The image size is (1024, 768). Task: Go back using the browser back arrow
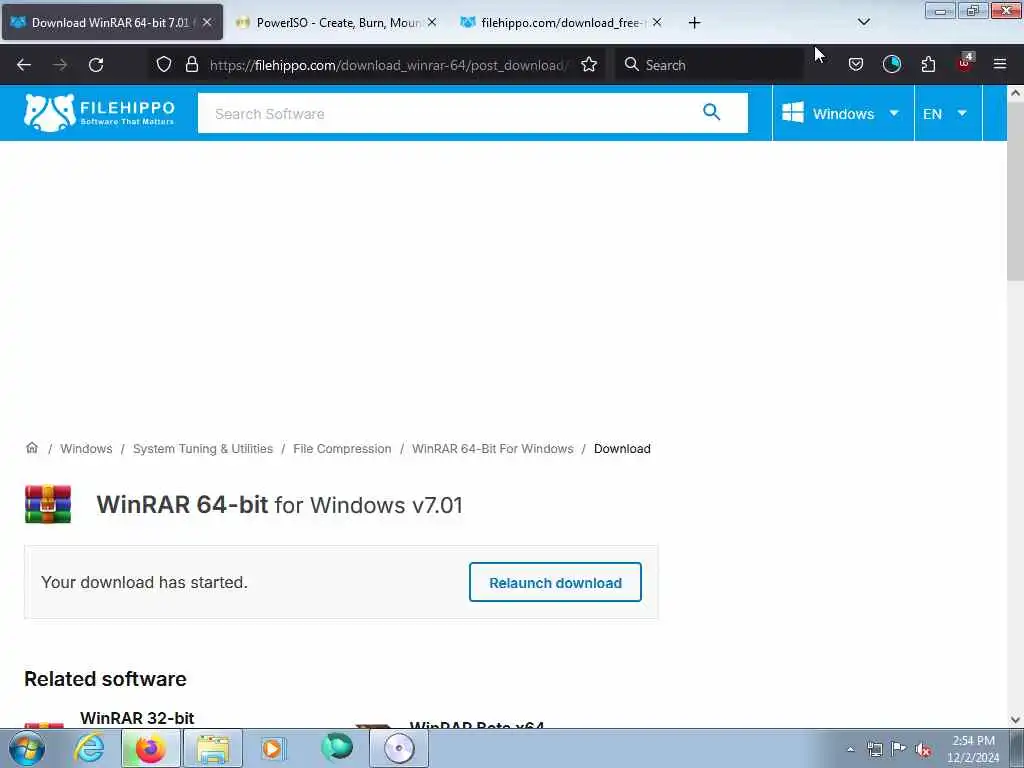pyautogui.click(x=24, y=65)
